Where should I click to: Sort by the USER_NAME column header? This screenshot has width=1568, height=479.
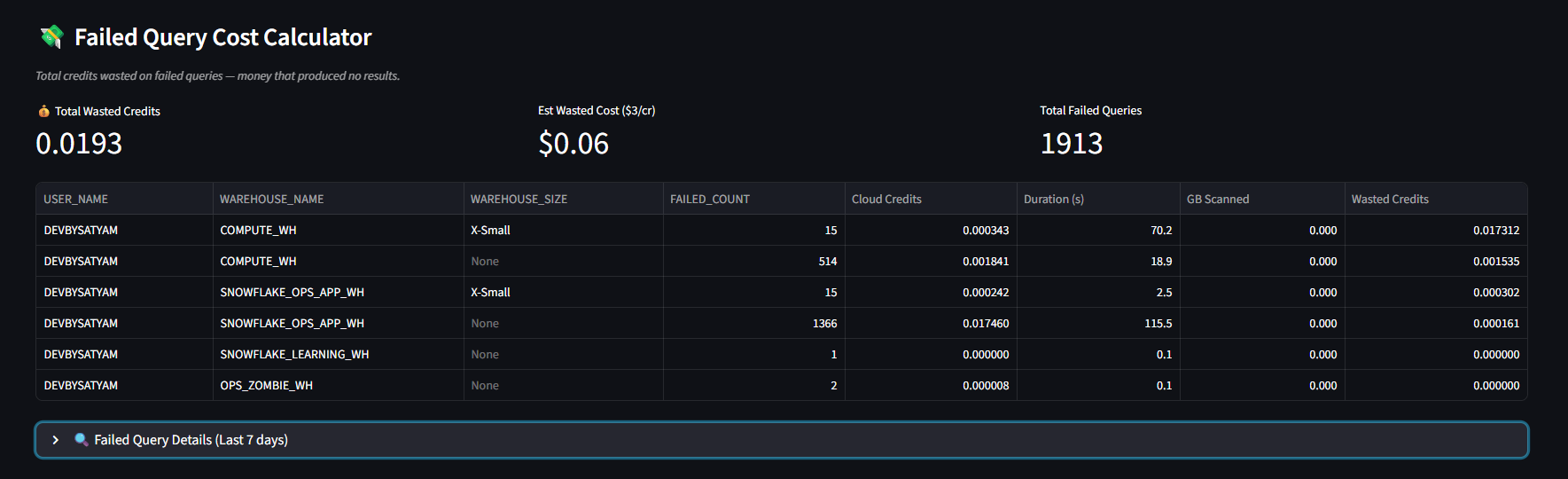[75, 199]
